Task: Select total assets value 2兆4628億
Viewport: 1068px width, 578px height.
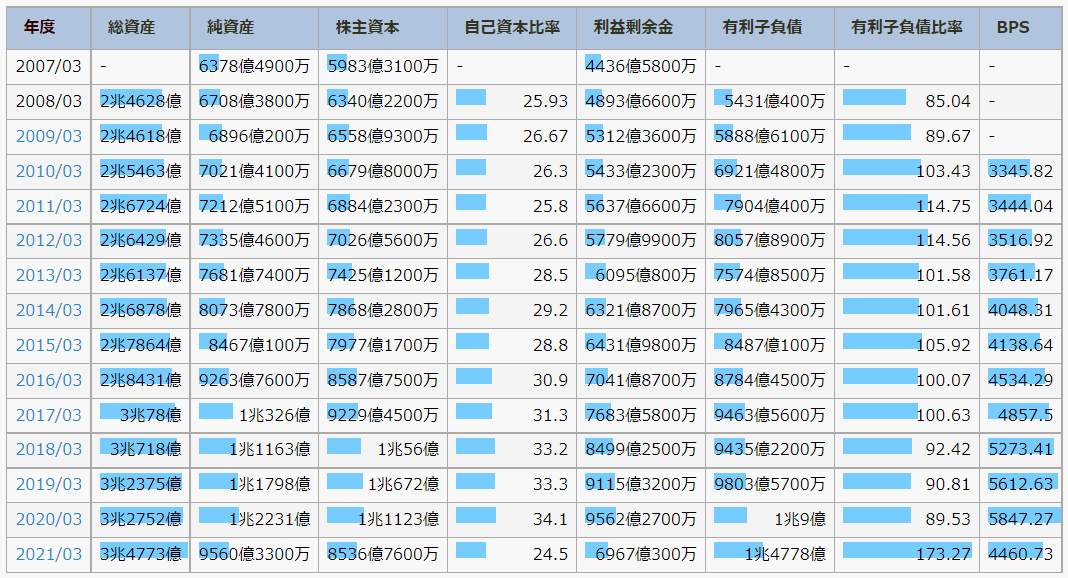Action: coord(141,101)
